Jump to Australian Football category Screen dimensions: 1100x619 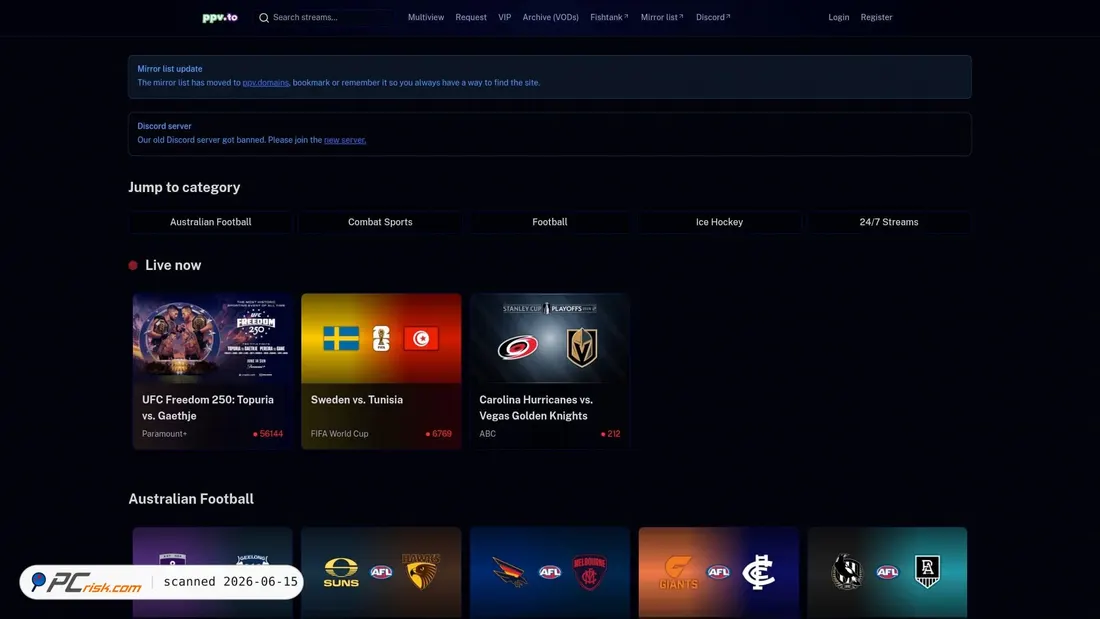pos(210,222)
